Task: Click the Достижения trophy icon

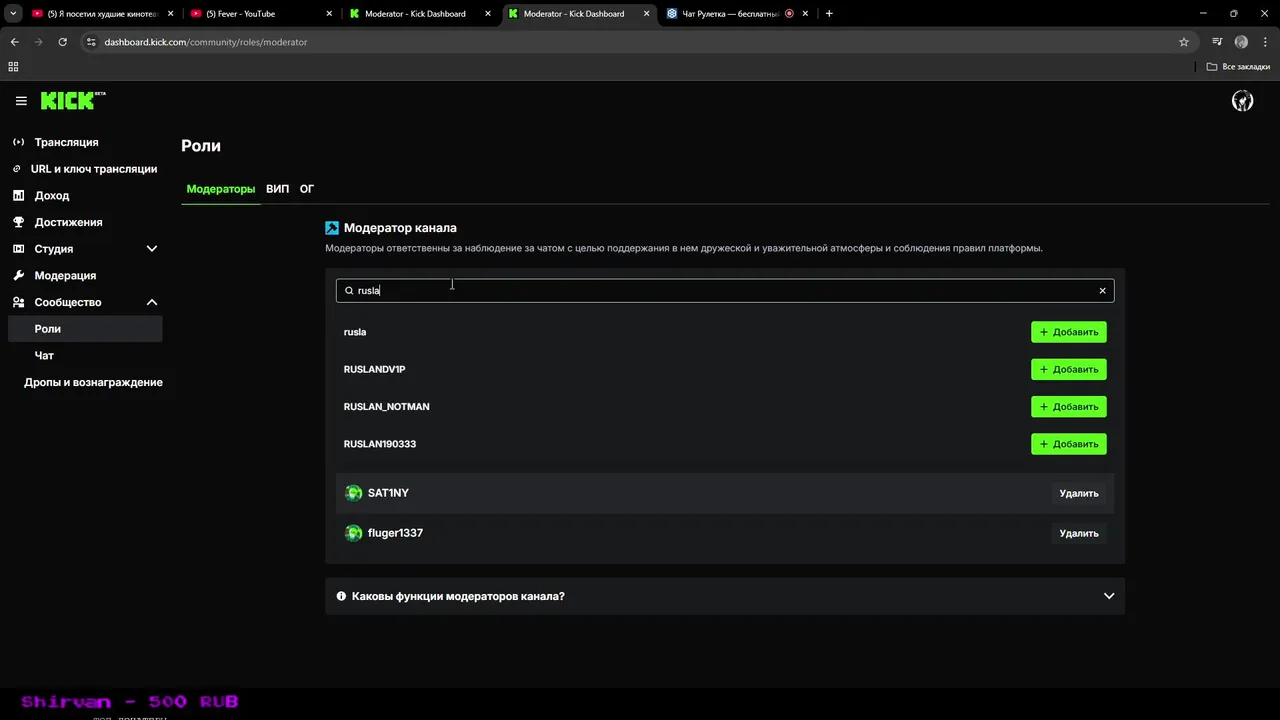Action: (x=18, y=222)
